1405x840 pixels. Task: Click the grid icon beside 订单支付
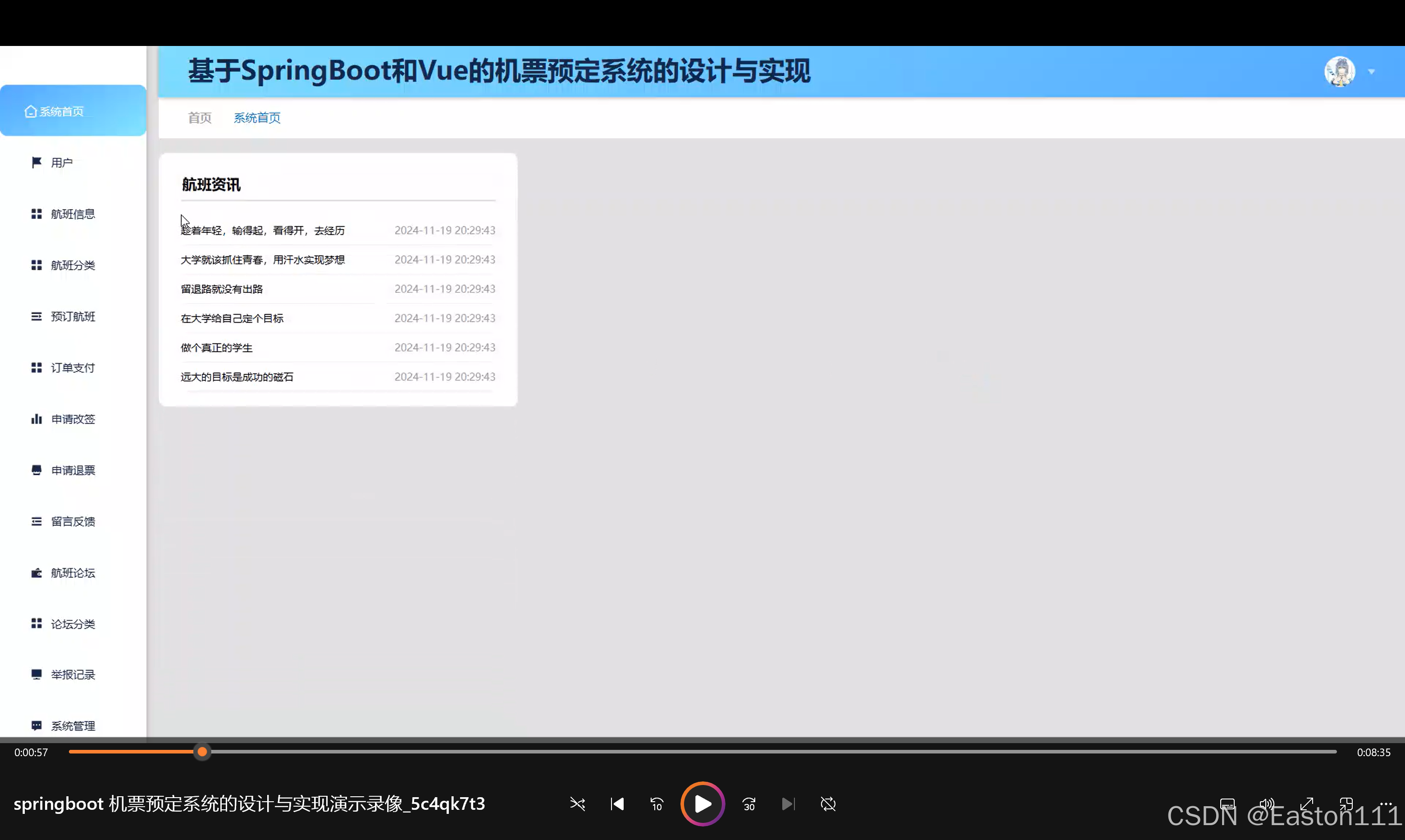[x=36, y=367]
